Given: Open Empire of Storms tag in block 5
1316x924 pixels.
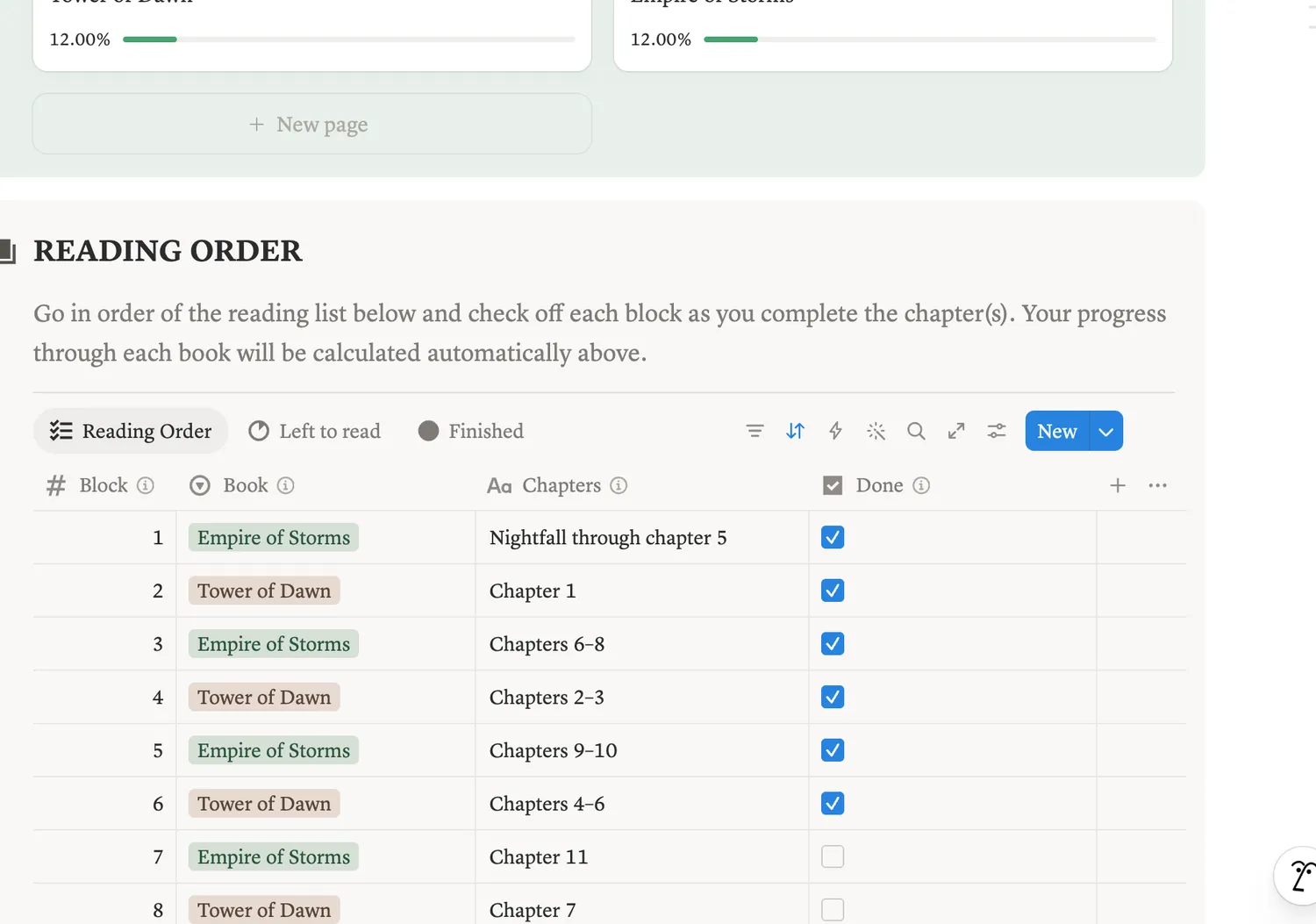Looking at the screenshot, I should coord(274,750).
